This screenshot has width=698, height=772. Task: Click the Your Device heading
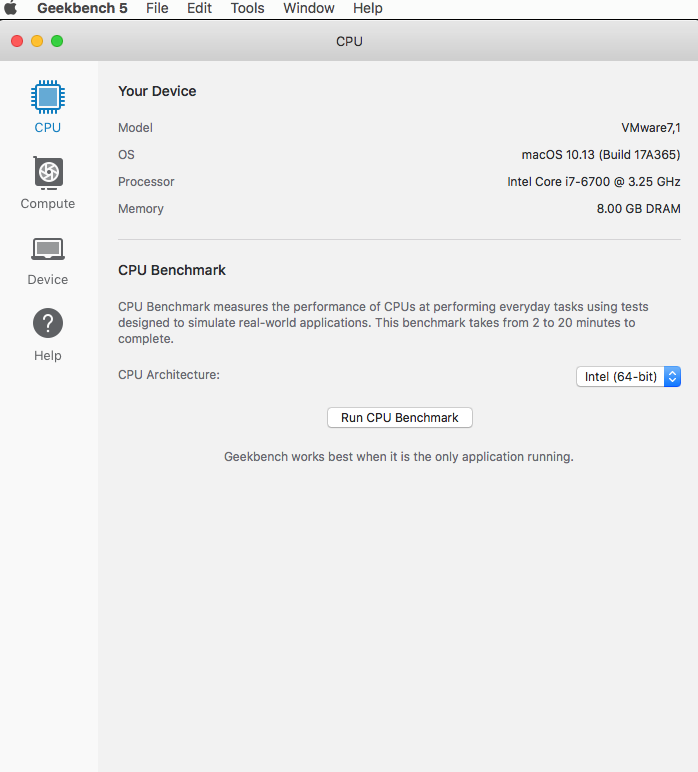coord(157,91)
